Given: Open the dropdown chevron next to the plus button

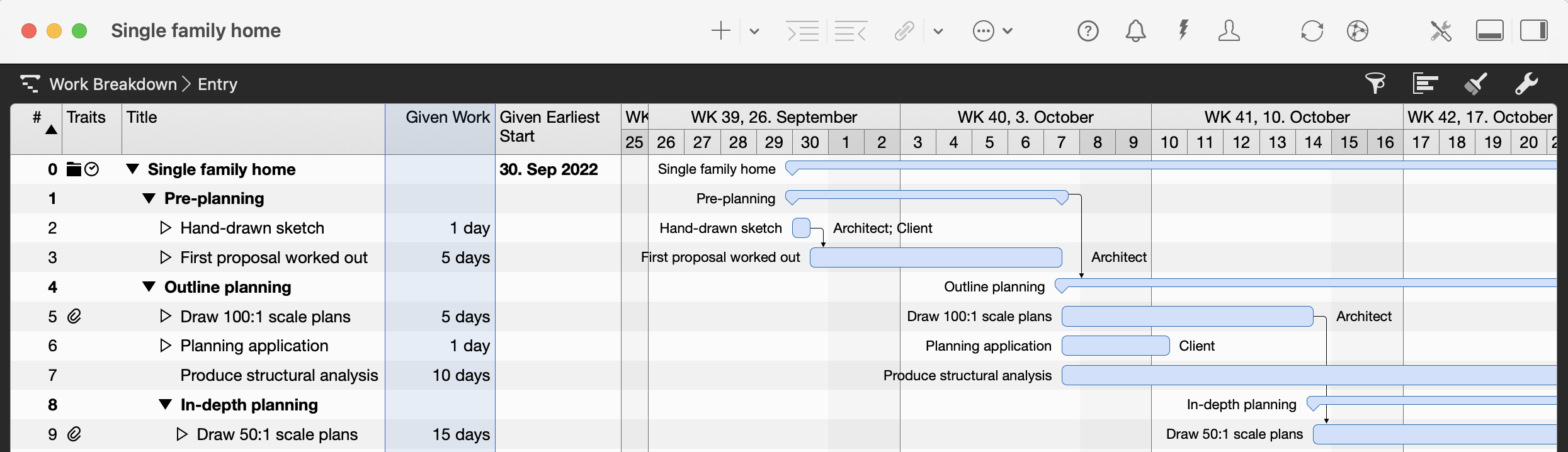Looking at the screenshot, I should [x=754, y=30].
